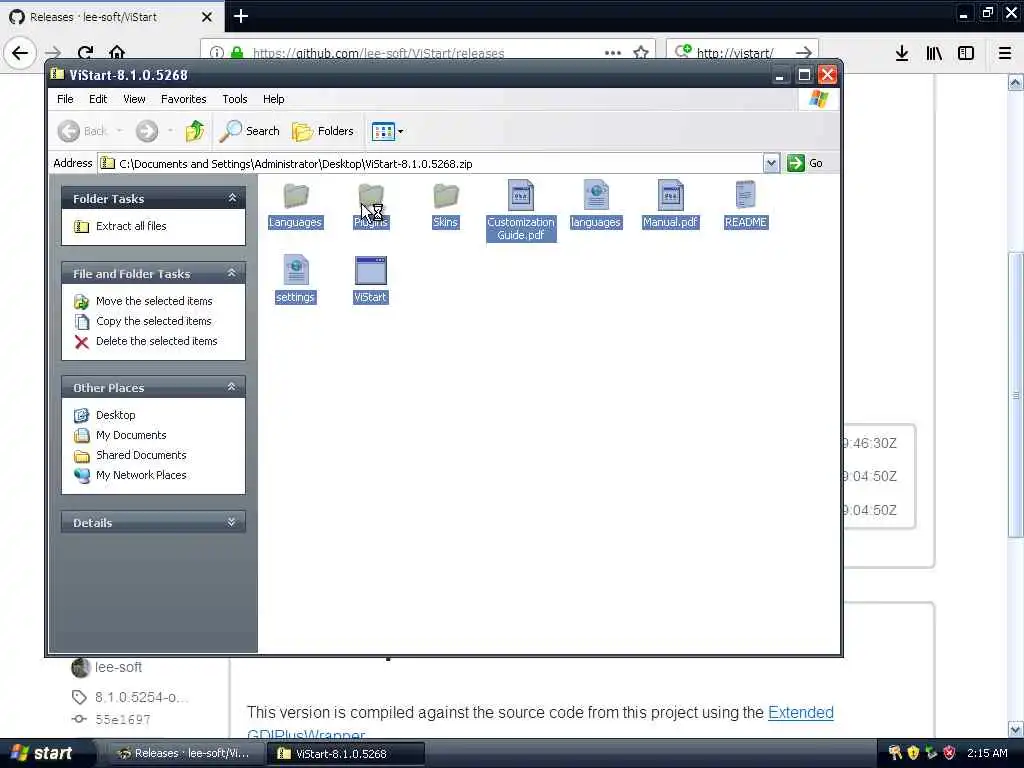The height and width of the screenshot is (768, 1024).
Task: Click browser page scrollbar down arrow
Action: (x=1015, y=729)
